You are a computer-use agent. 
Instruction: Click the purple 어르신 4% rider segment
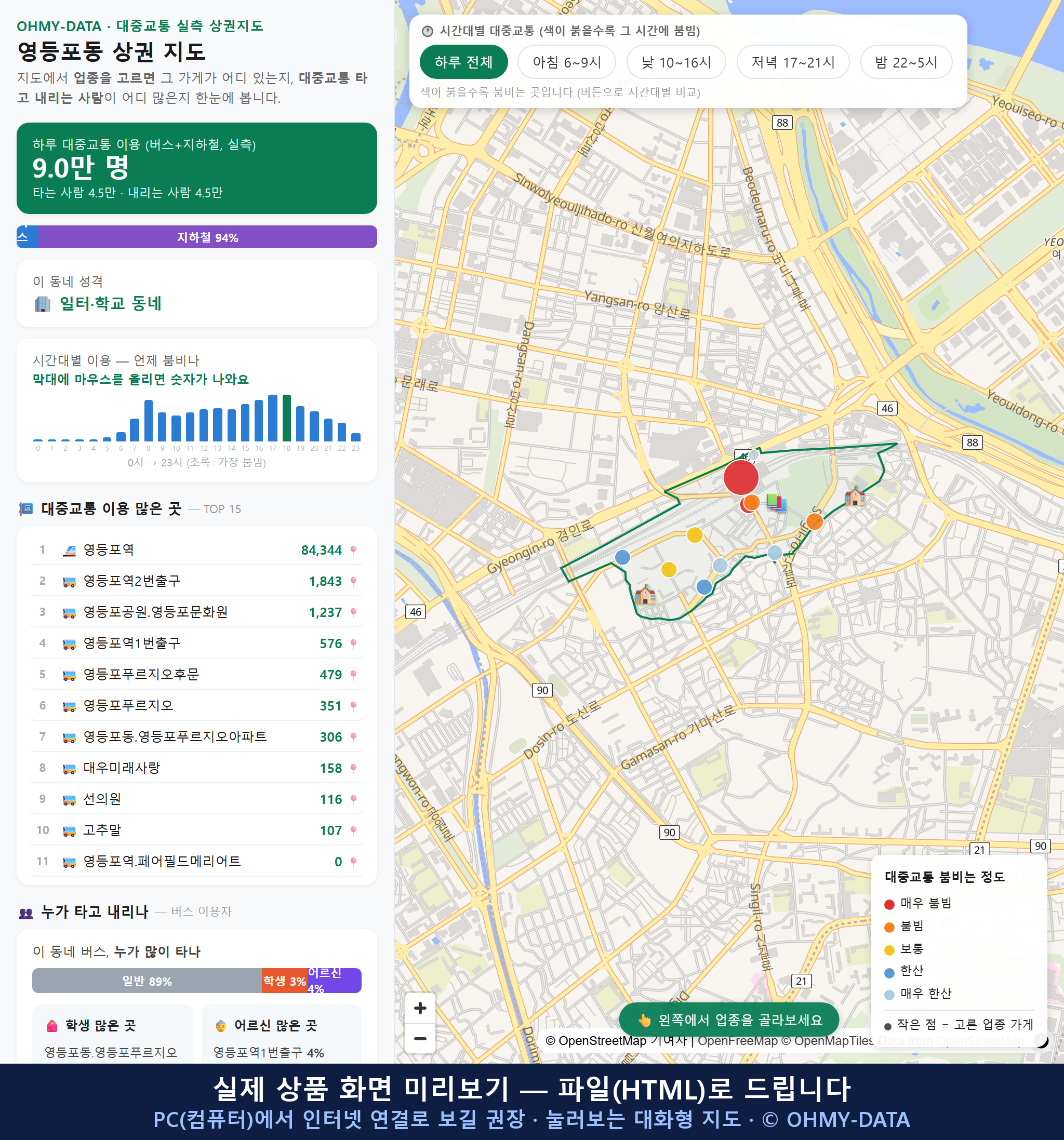pyautogui.click(x=334, y=981)
